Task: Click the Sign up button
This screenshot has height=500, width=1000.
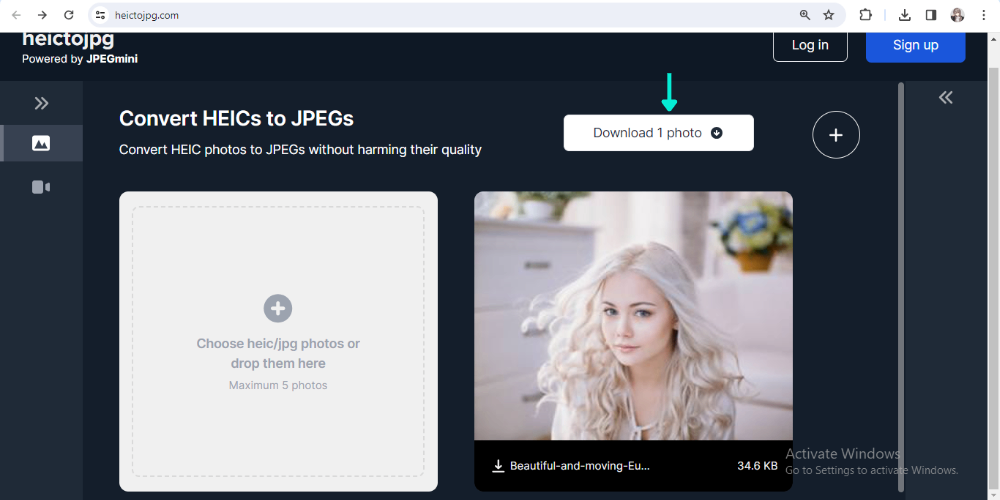Action: [x=915, y=45]
